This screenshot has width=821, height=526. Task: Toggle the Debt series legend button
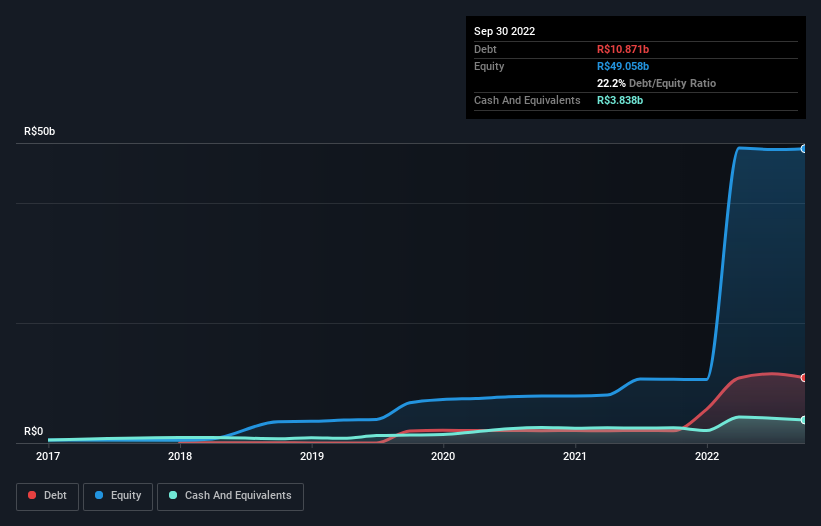pyautogui.click(x=47, y=496)
